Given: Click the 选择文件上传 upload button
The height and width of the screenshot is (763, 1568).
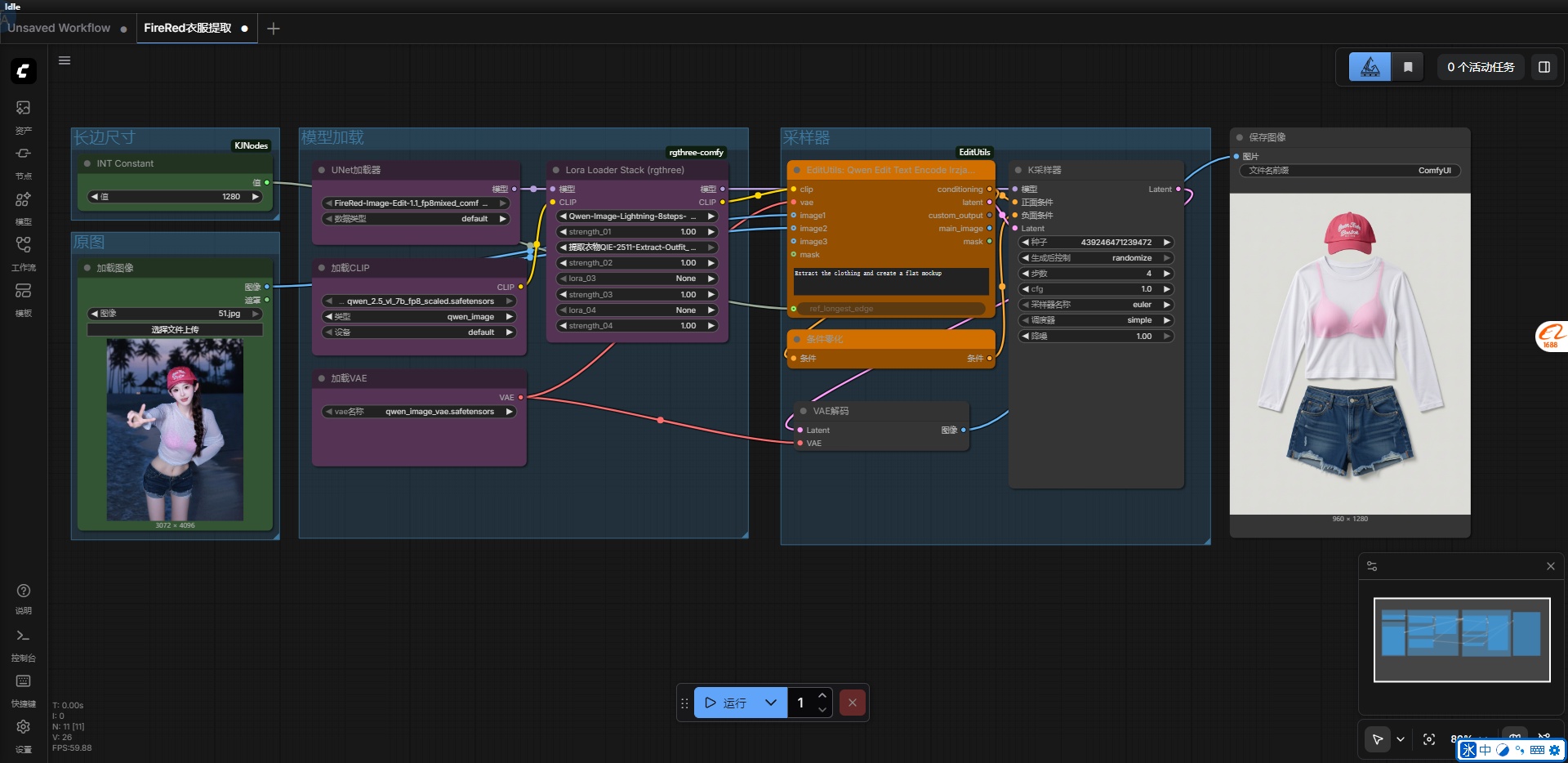Looking at the screenshot, I should [175, 330].
